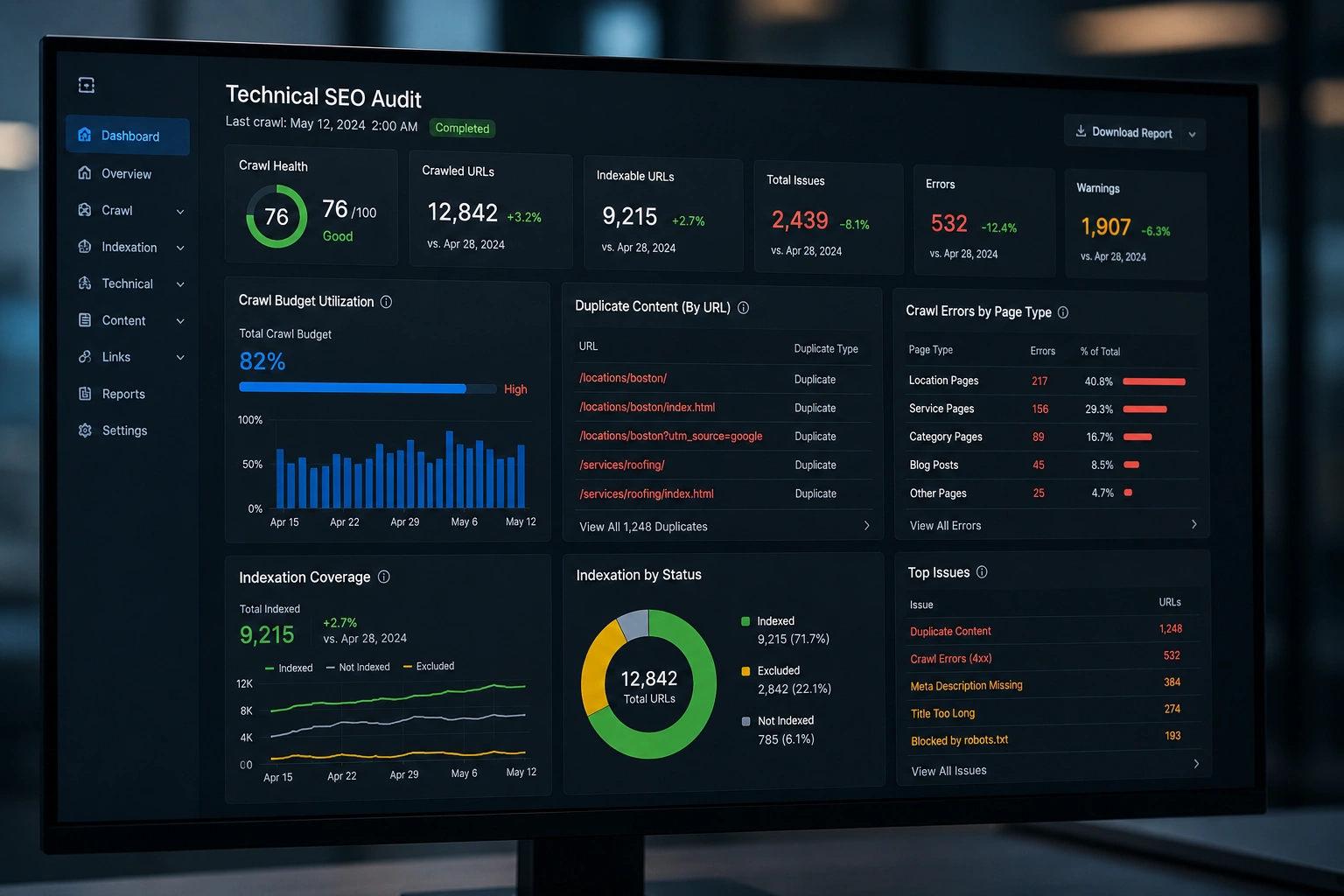This screenshot has height=896, width=1344.
Task: Click yellow Excluded swatch in status legend
Action: 745,671
